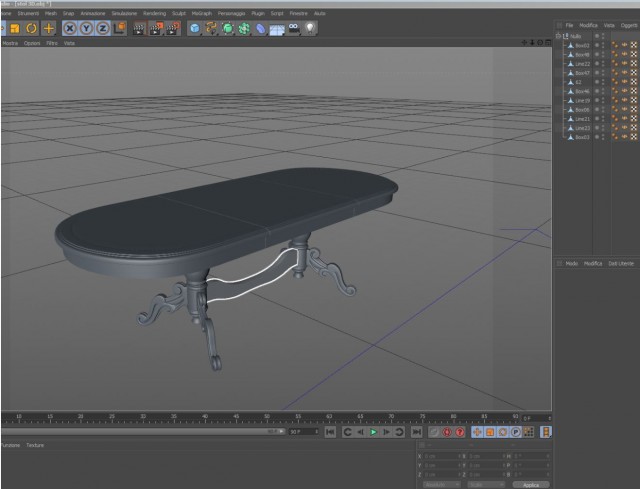Select the Line22 object in tree
The width and height of the screenshot is (640, 489).
point(582,64)
